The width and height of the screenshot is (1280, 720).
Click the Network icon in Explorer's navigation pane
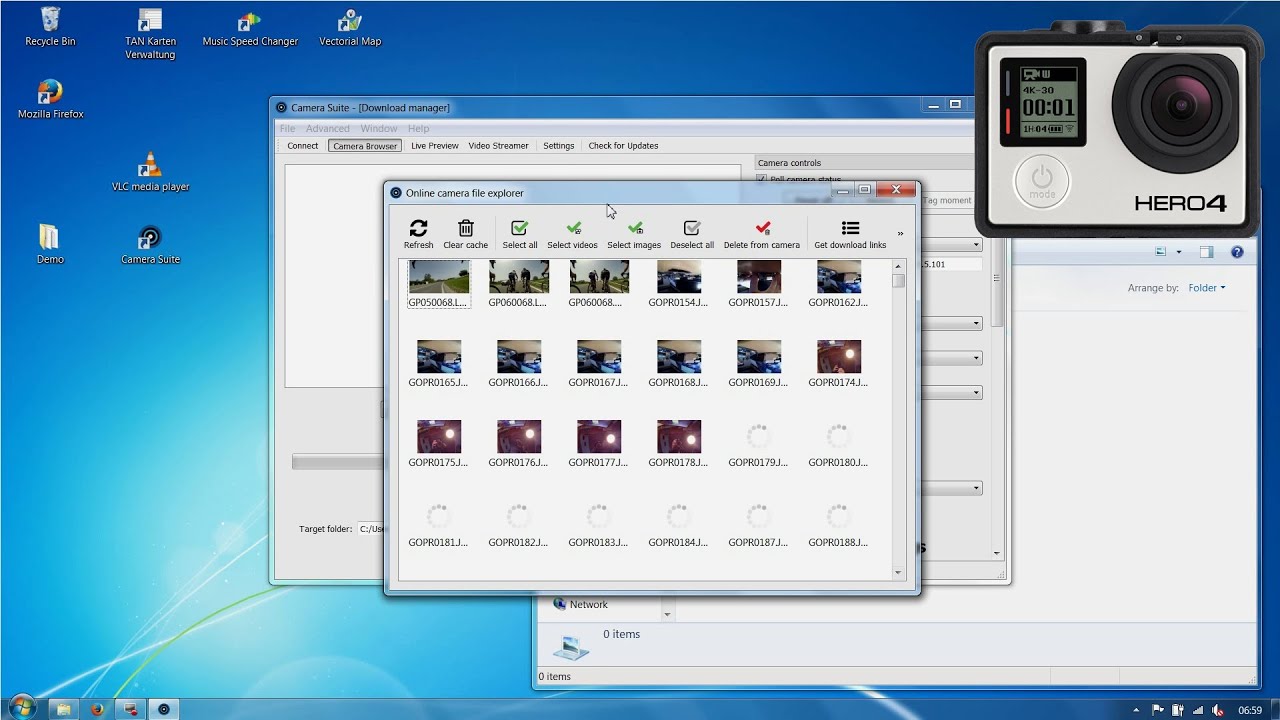click(x=559, y=604)
